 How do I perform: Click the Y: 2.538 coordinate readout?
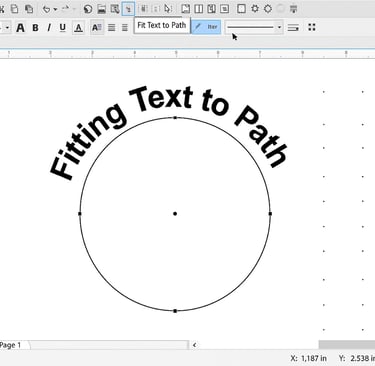pyautogui.click(x=357, y=358)
